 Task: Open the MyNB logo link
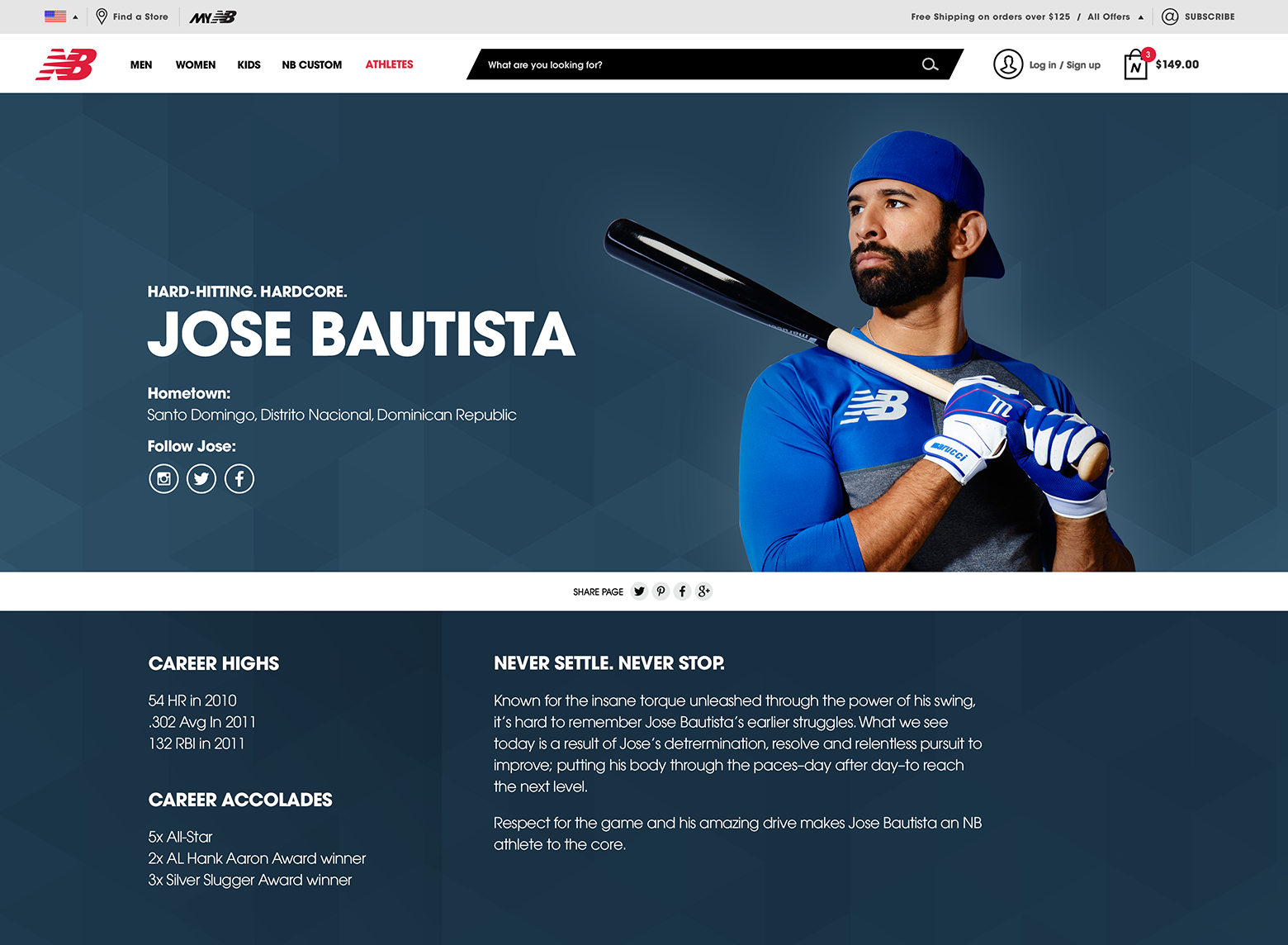pos(213,17)
